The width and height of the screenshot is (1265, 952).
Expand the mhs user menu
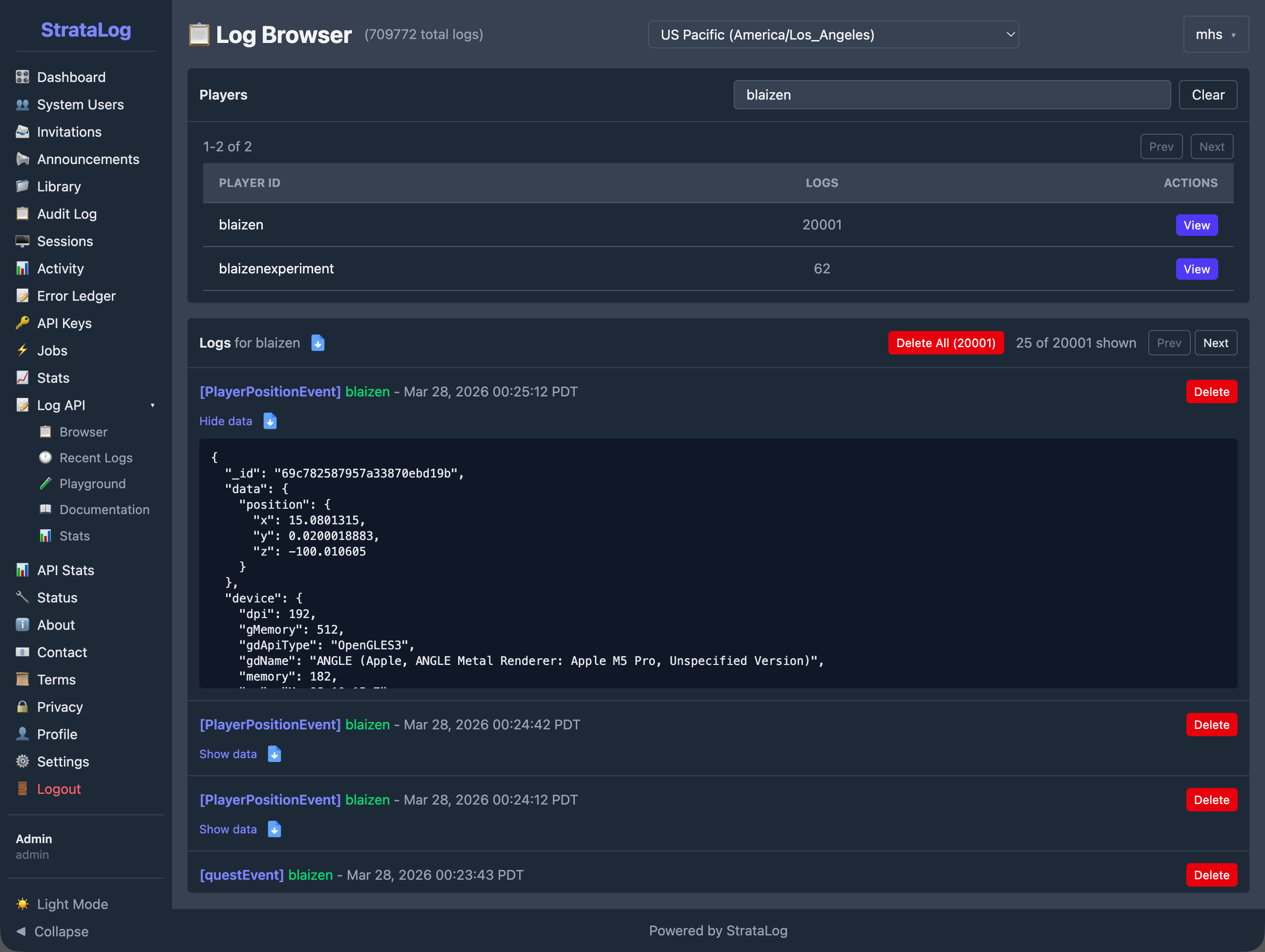1215,34
